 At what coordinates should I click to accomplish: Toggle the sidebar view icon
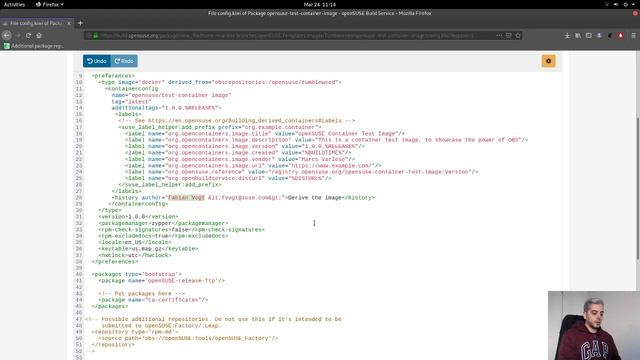tap(589, 36)
